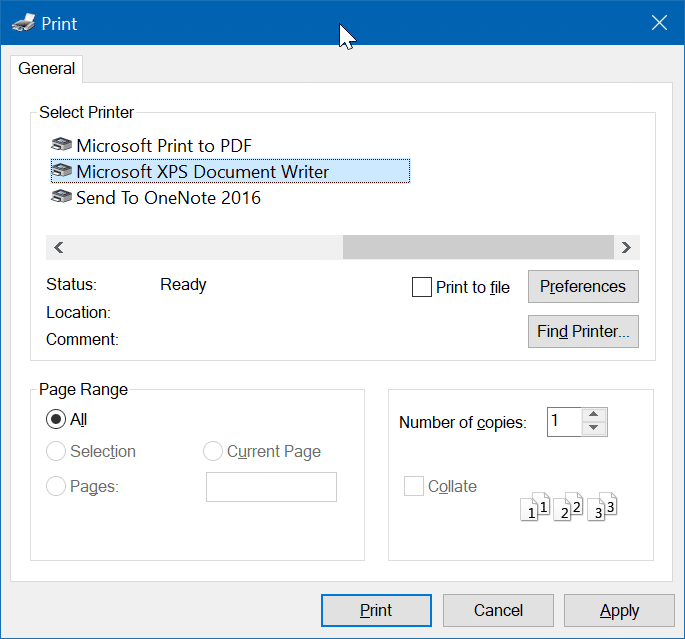Increase the number of copies with the up arrow

coord(594,414)
